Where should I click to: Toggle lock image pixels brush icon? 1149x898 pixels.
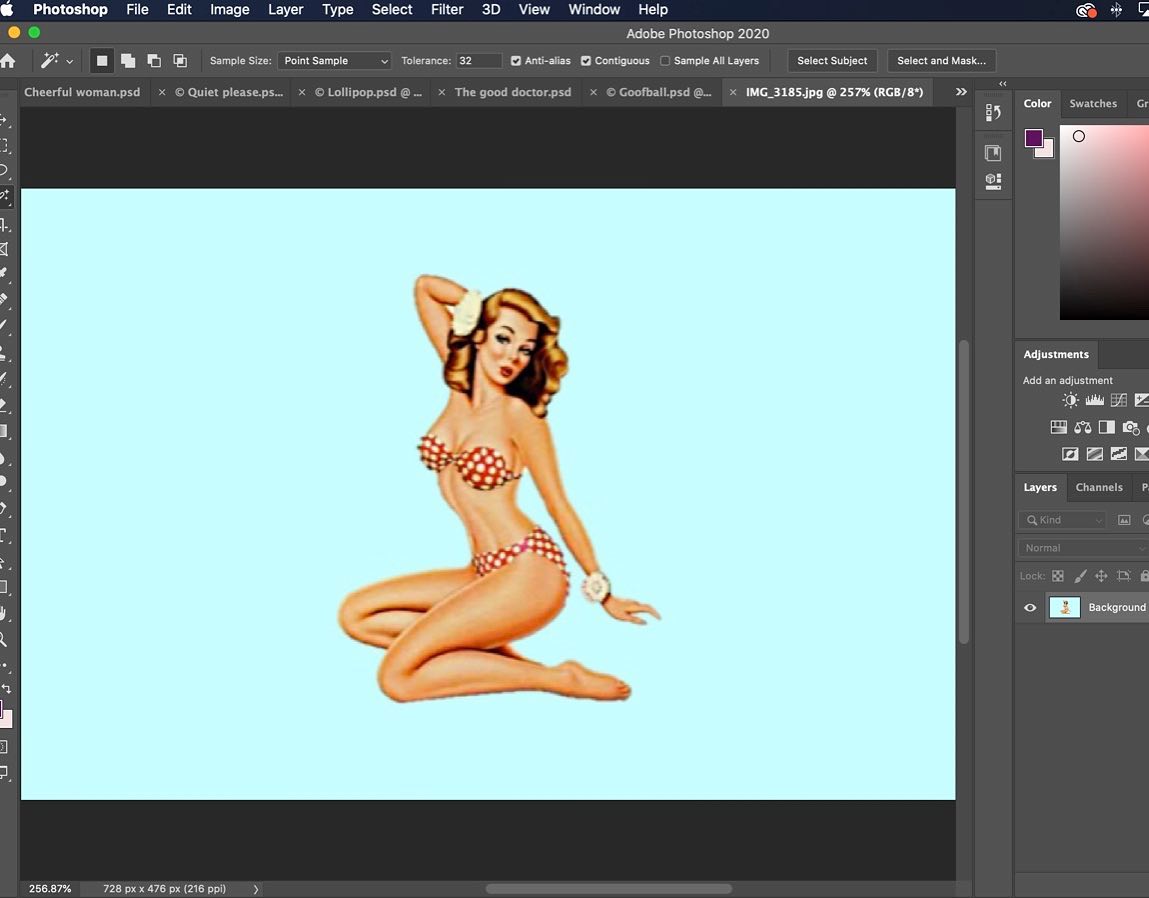click(1080, 576)
